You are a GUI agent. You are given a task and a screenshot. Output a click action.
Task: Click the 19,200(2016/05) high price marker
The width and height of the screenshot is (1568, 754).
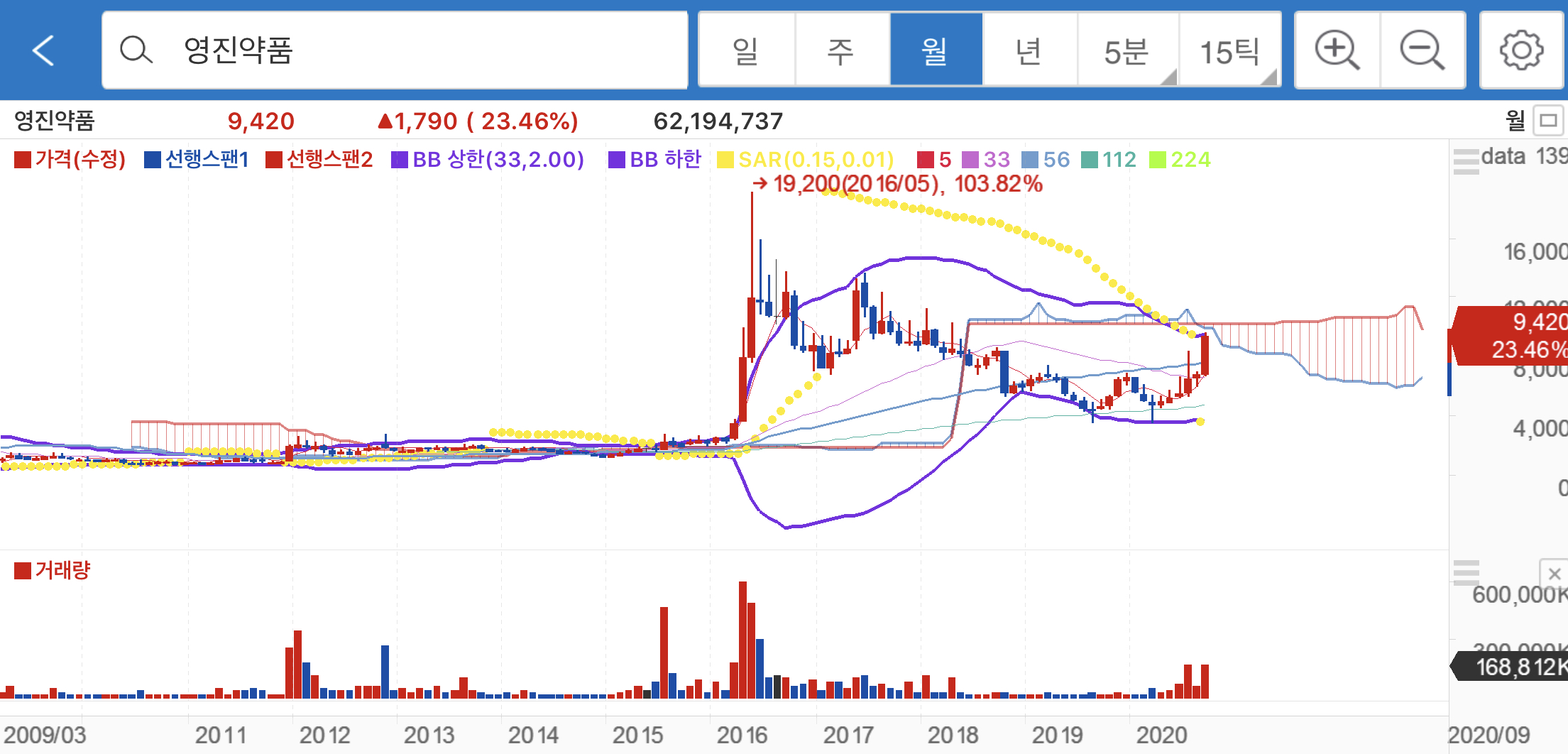[897, 184]
